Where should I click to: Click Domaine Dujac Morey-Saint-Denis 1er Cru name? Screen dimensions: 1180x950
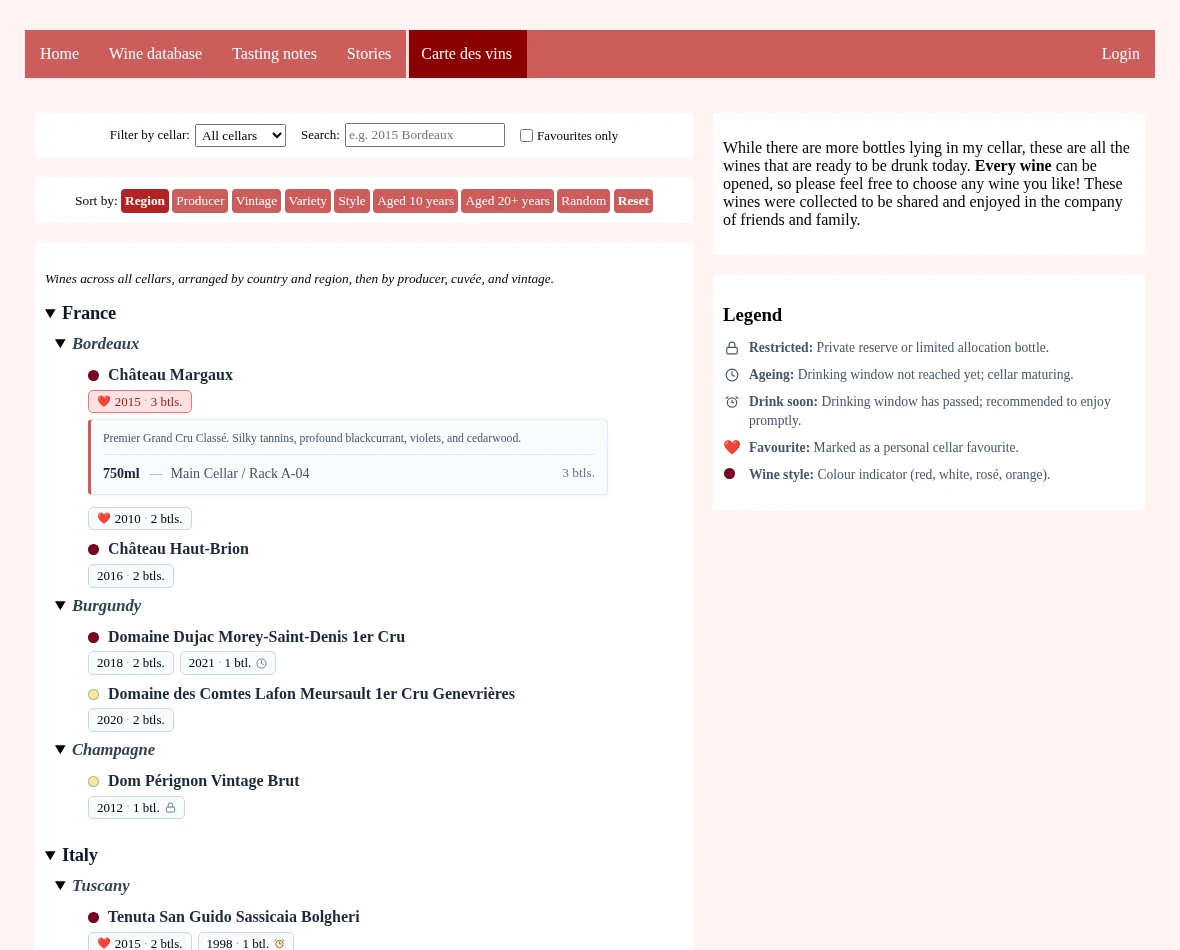coord(257,637)
